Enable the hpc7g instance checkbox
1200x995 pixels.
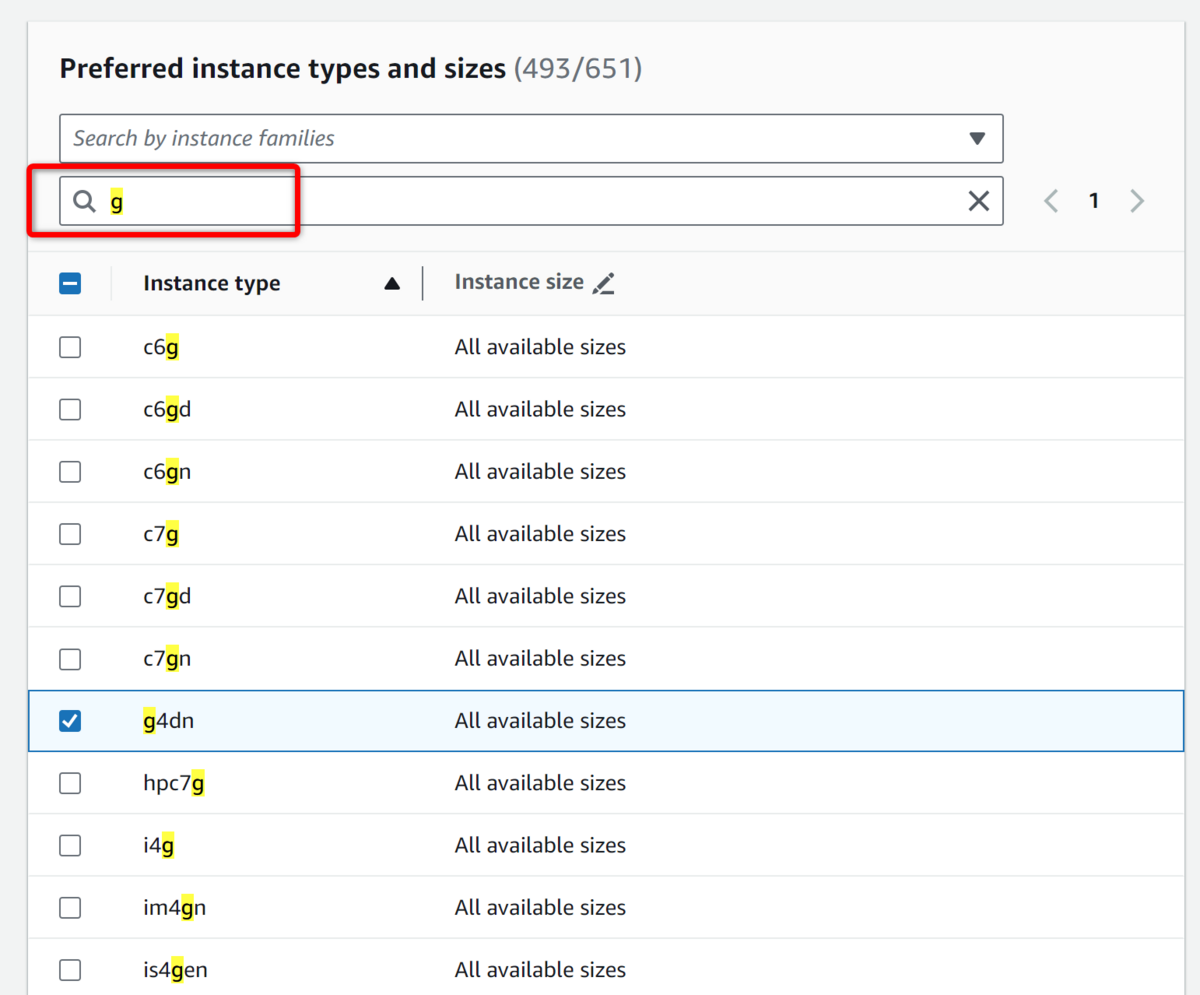(x=70, y=782)
